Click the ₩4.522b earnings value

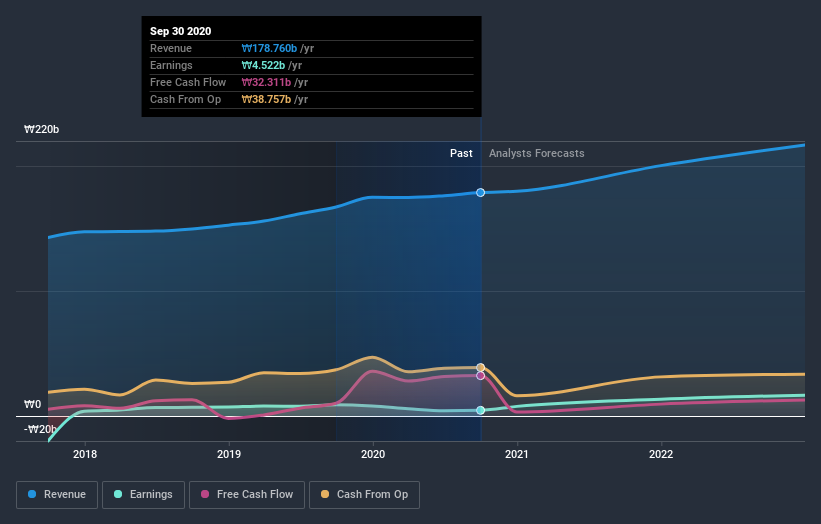(x=263, y=65)
